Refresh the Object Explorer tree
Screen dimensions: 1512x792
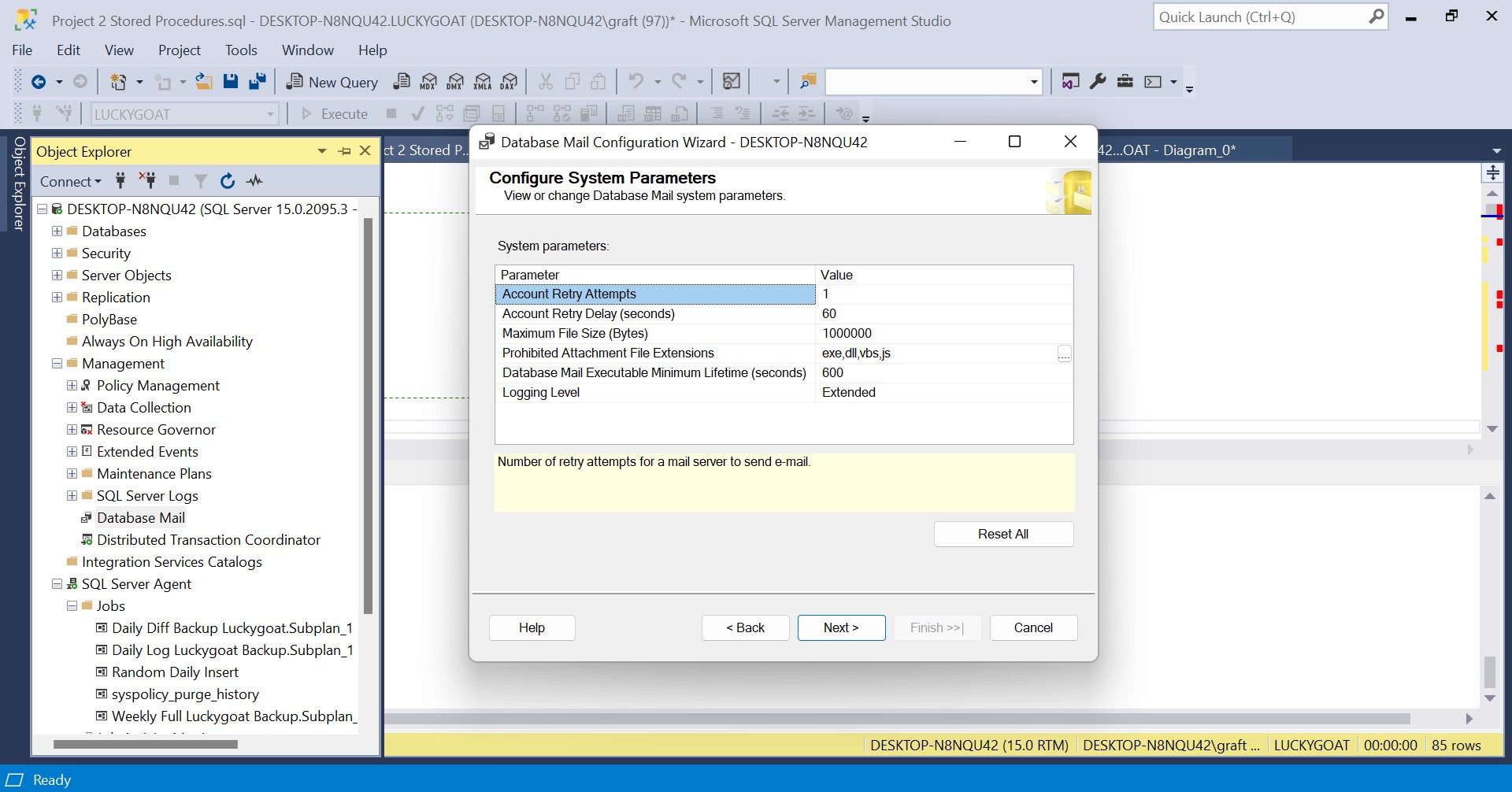(228, 182)
